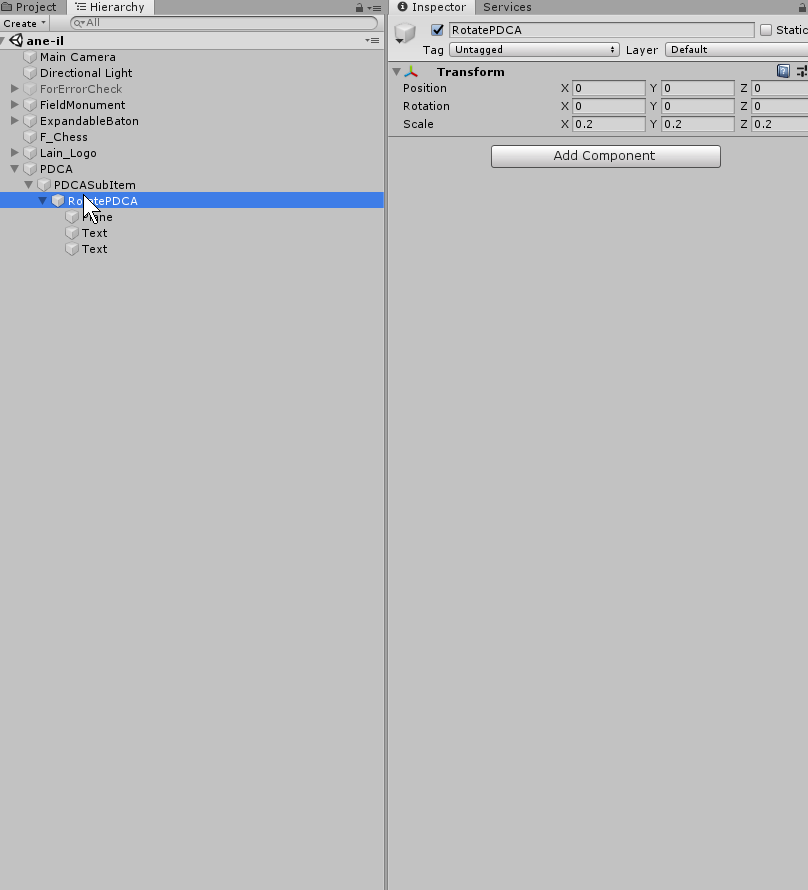The width and height of the screenshot is (808, 890).
Task: Click the Position Y field
Action: click(x=698, y=88)
